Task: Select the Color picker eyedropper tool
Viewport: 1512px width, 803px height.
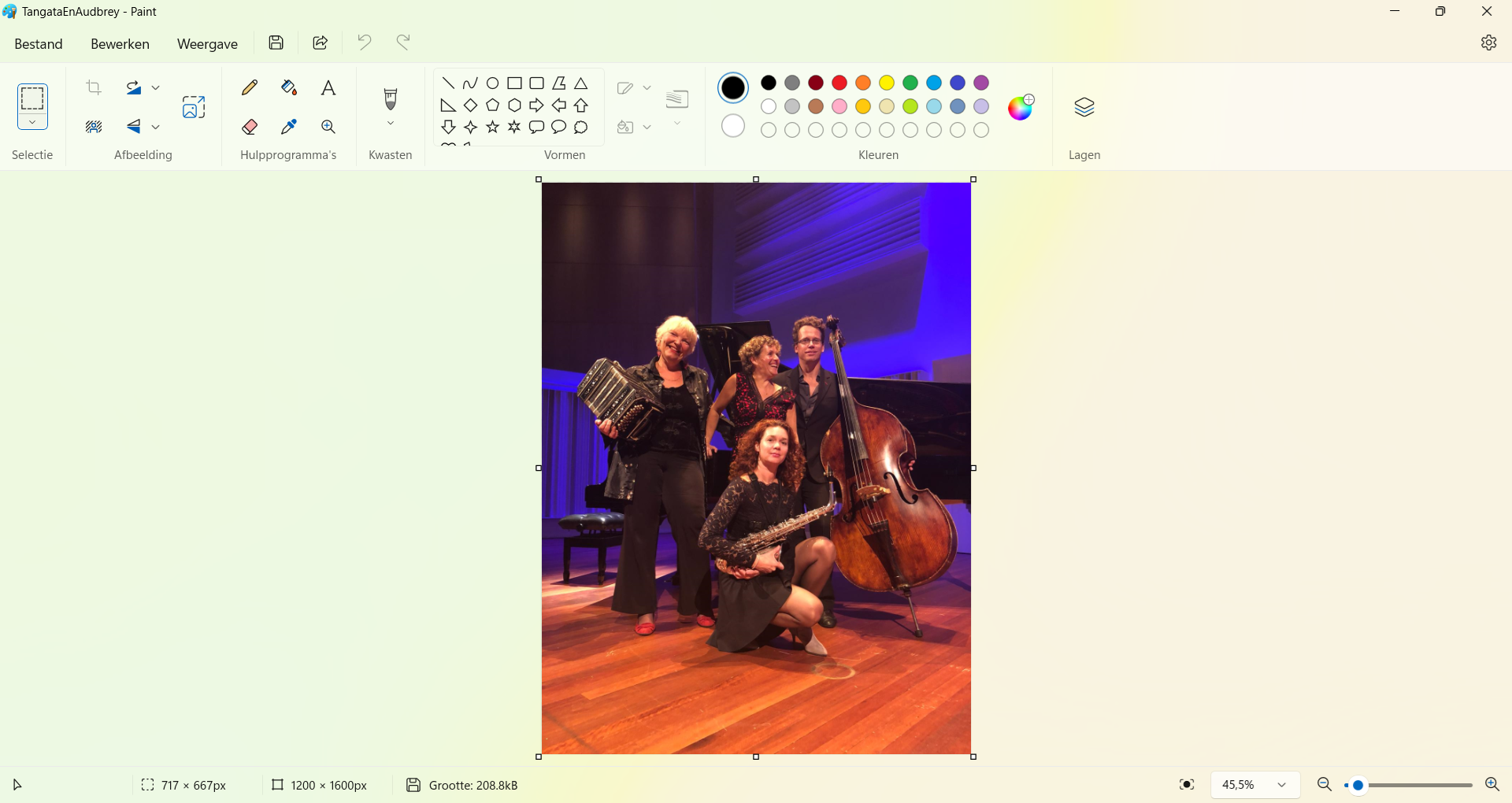Action: [x=289, y=127]
